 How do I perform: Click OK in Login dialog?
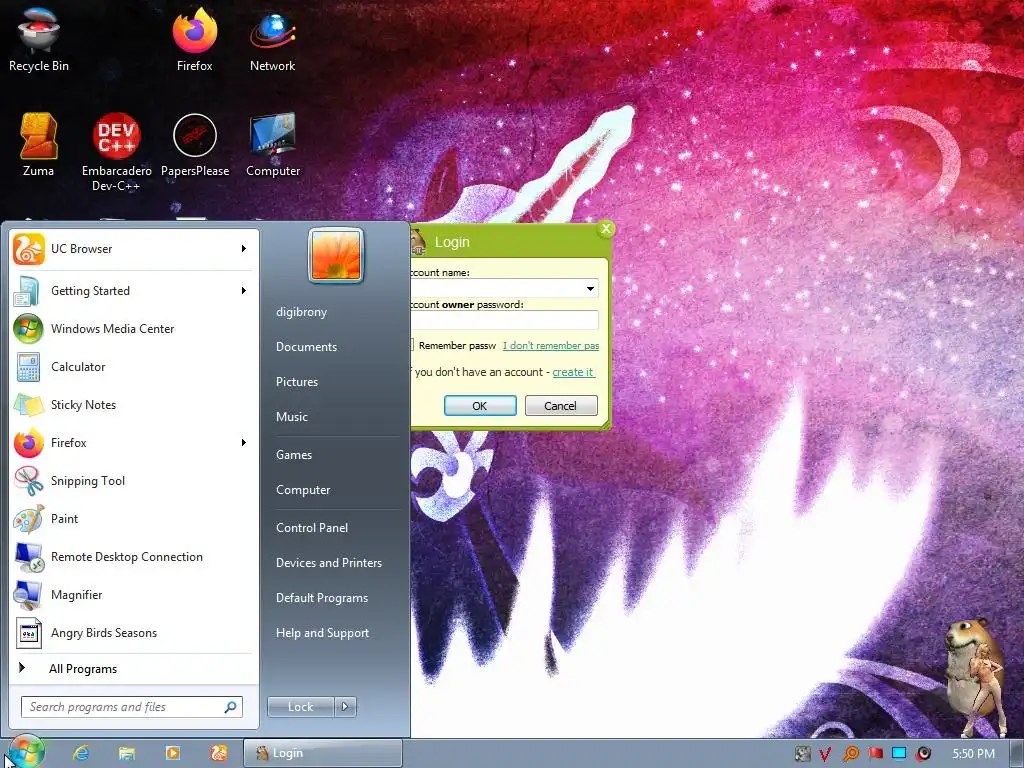pyautogui.click(x=480, y=406)
